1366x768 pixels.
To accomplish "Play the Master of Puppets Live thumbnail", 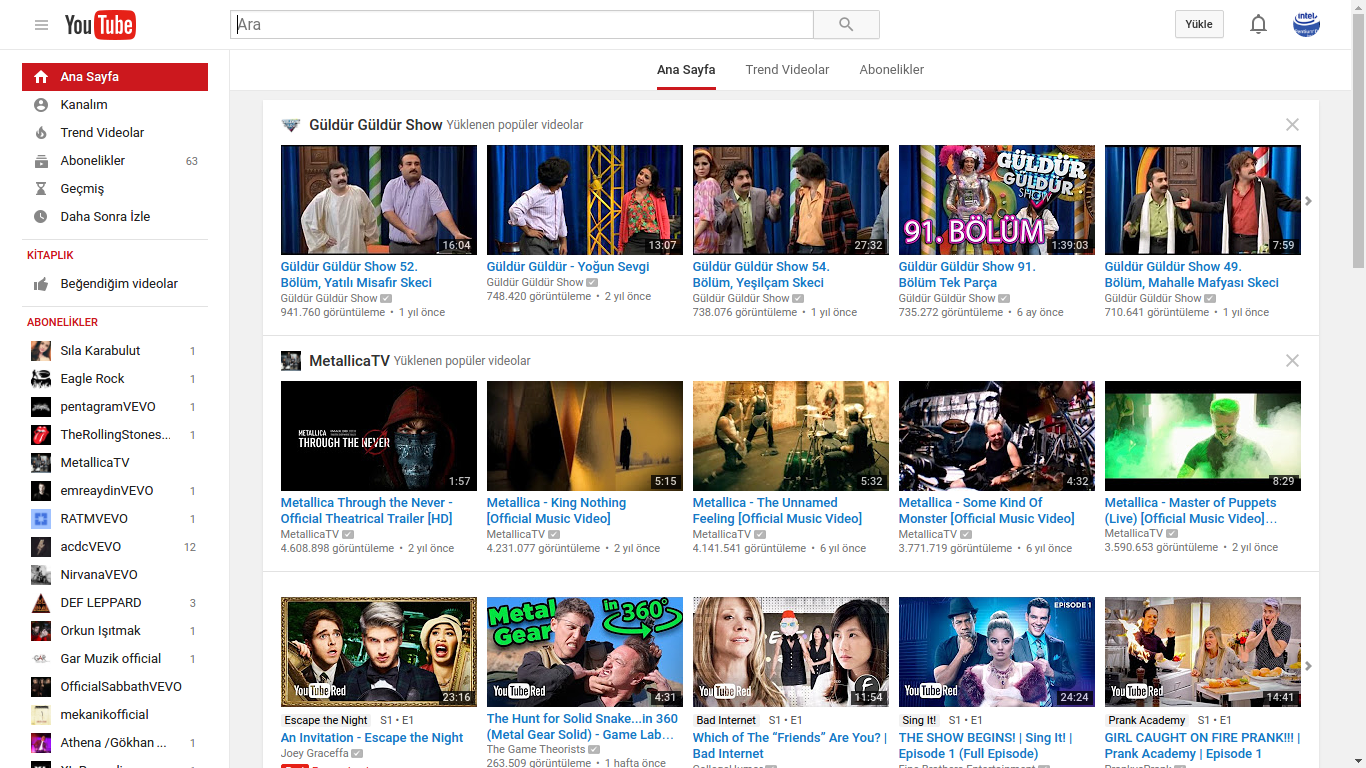I will coord(1203,436).
